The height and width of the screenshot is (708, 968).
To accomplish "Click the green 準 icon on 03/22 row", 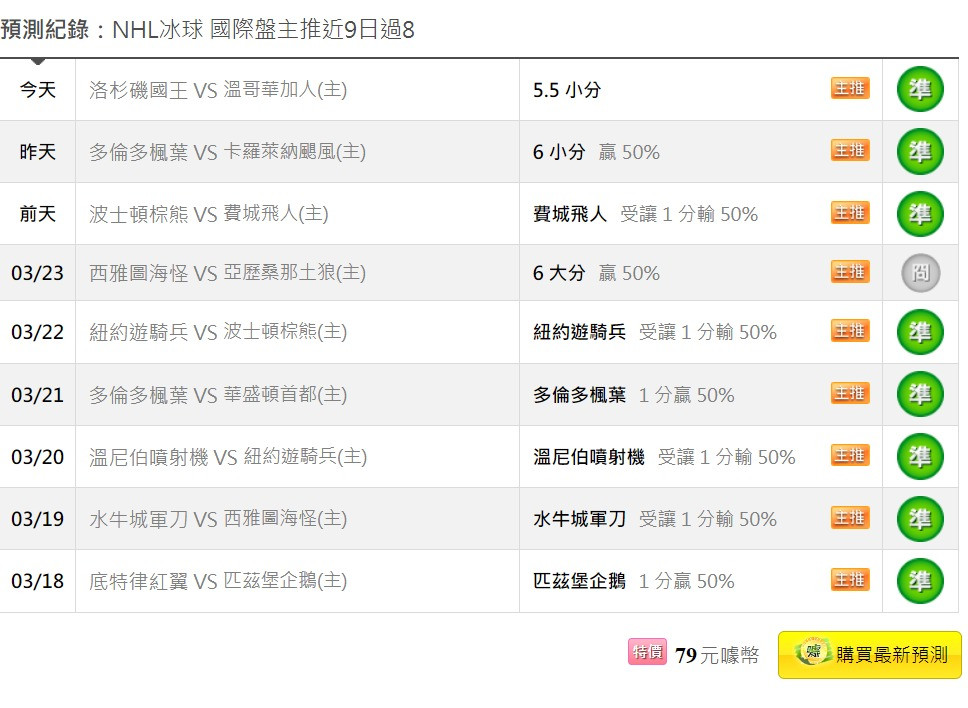I will click(920, 332).
